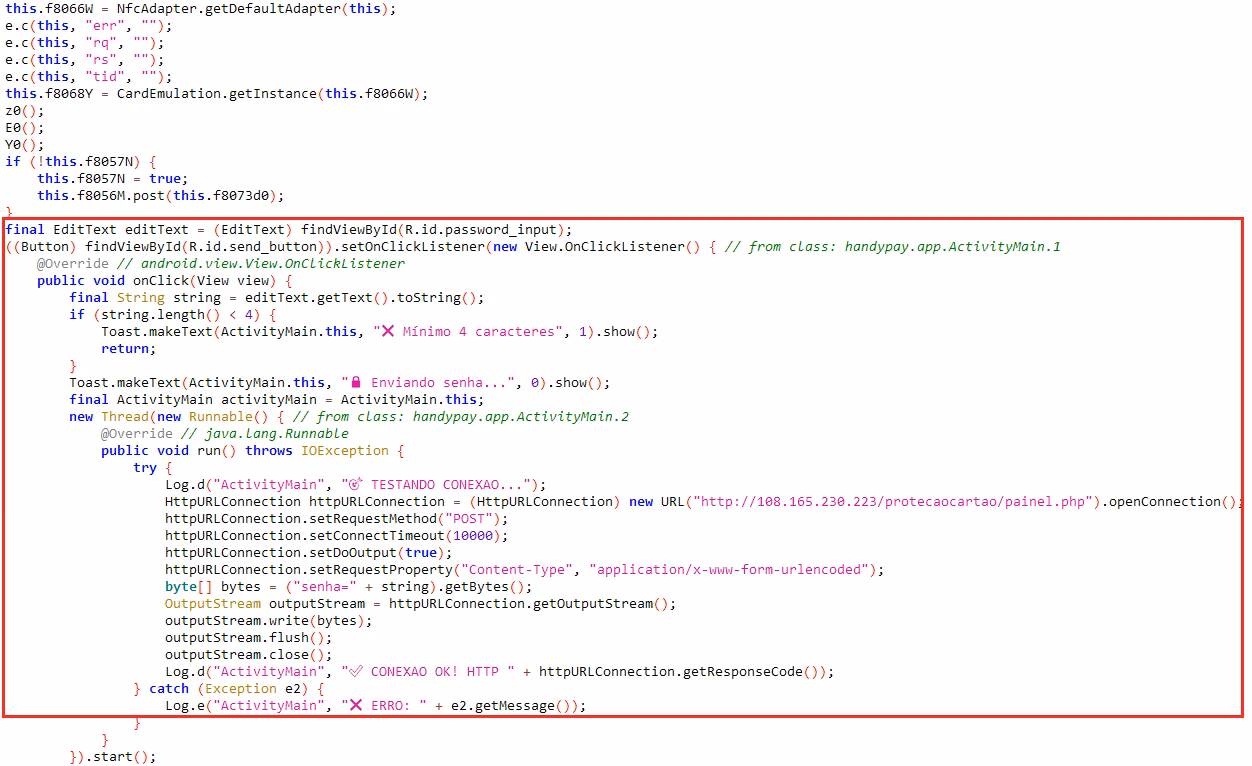Select the e.c(this, "rs", "") line

coord(85,60)
